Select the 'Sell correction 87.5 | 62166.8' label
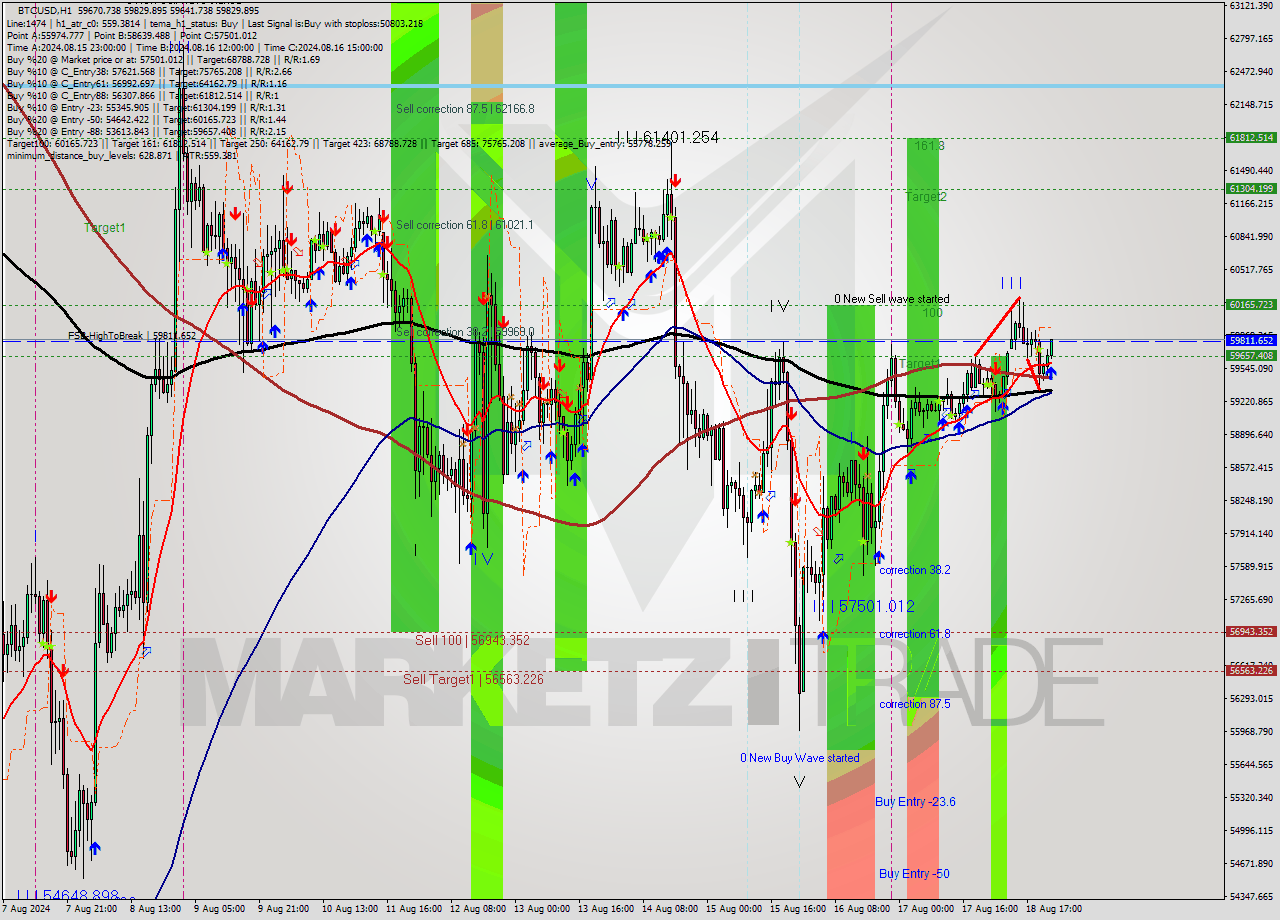The image size is (1280, 920). coord(465,109)
